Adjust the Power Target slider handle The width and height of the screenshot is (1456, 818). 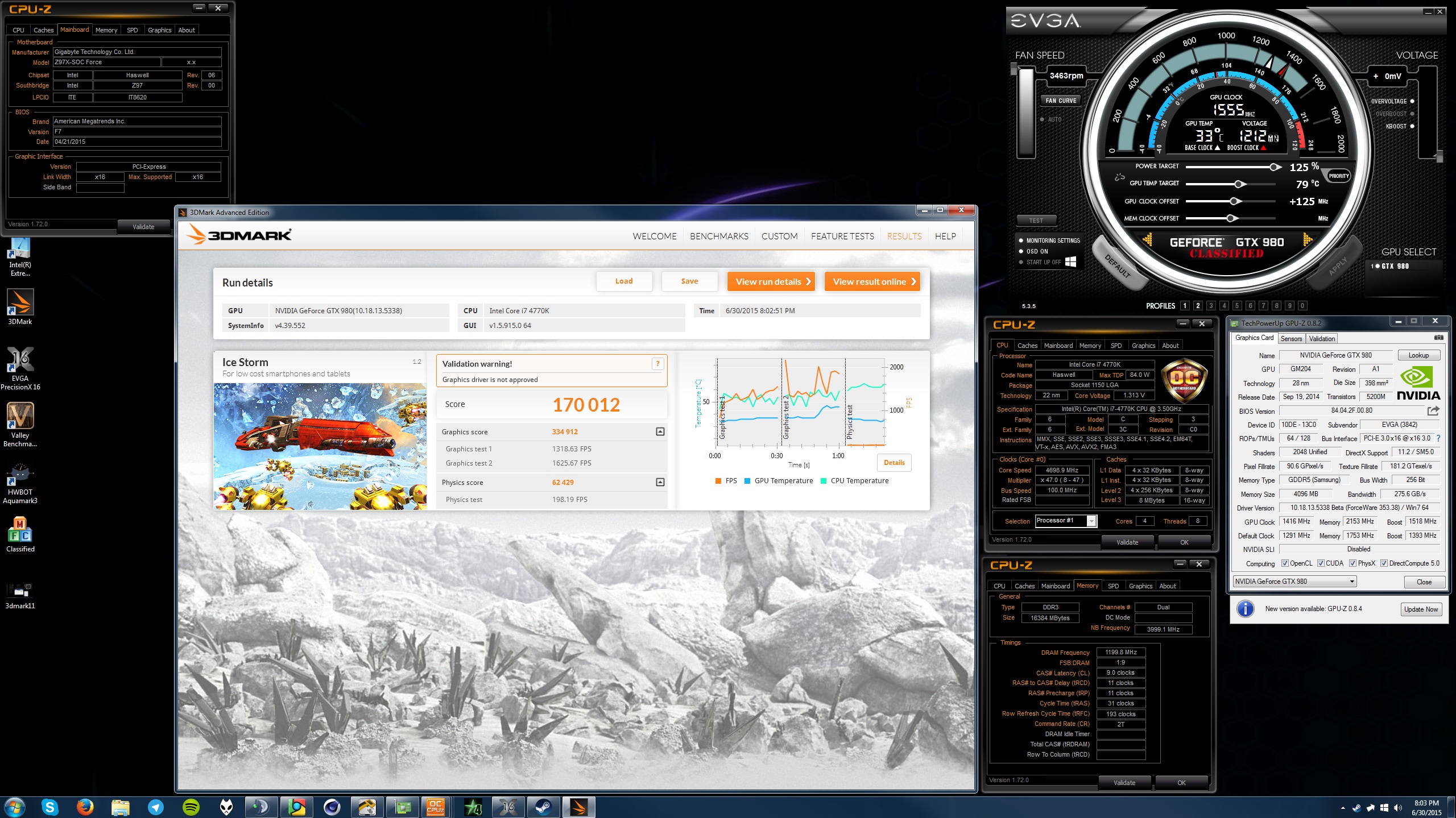1275,167
